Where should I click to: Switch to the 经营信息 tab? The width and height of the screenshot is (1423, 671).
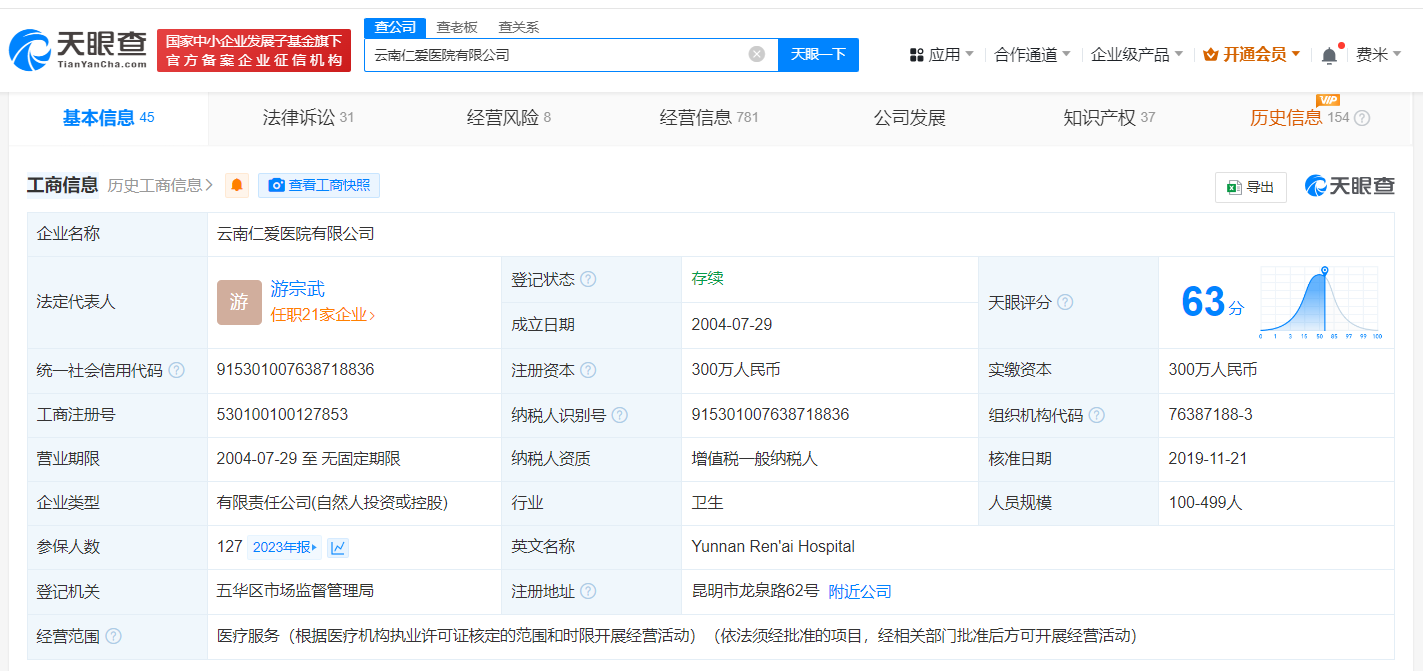709,118
